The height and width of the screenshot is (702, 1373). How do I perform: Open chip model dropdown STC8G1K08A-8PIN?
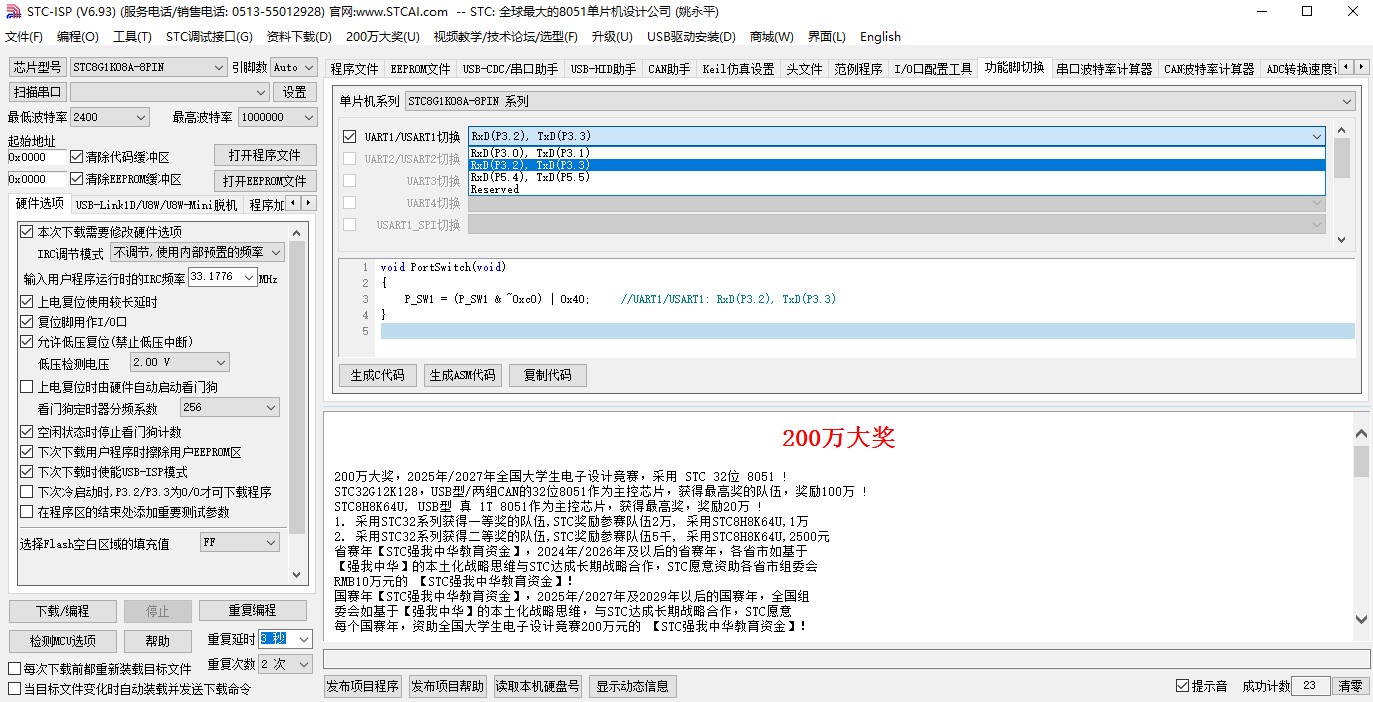coord(149,67)
